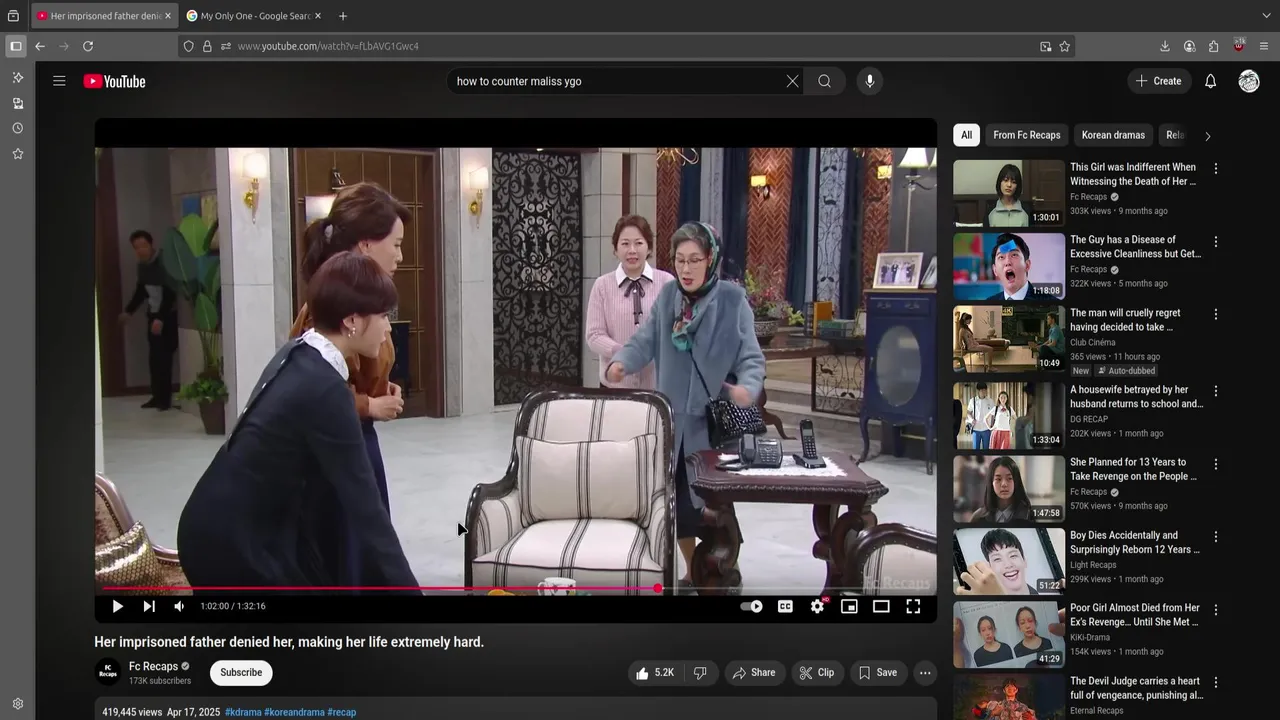Open options for Poor Girl Almost Died video

pos(1216,609)
